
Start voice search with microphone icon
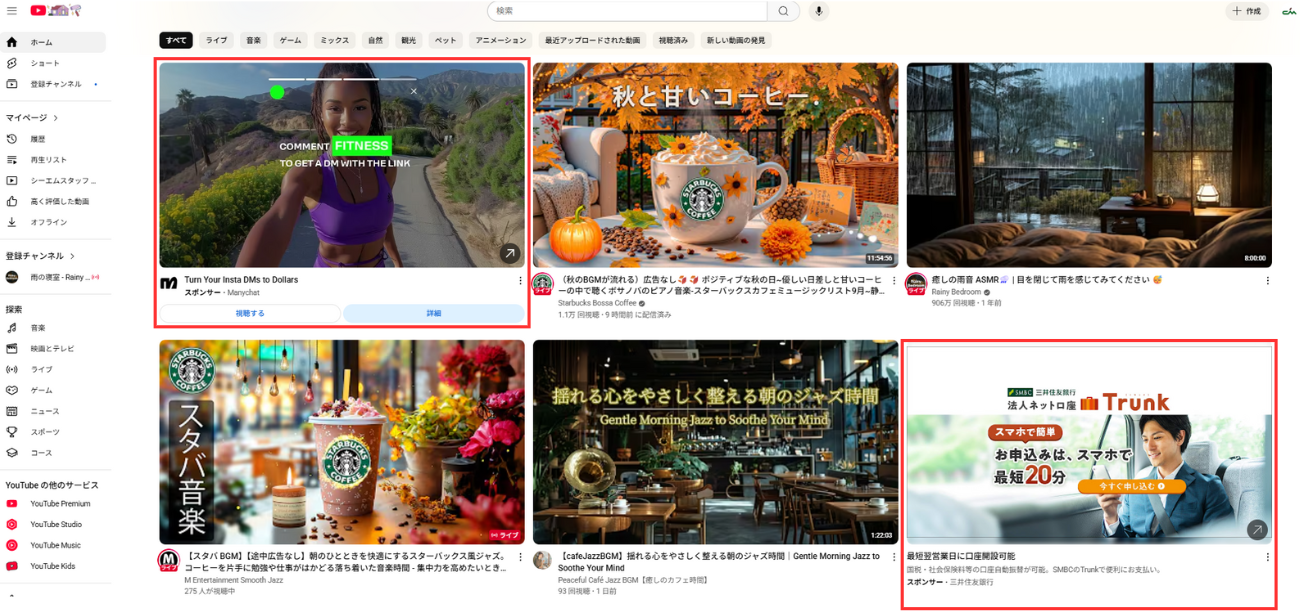click(819, 11)
